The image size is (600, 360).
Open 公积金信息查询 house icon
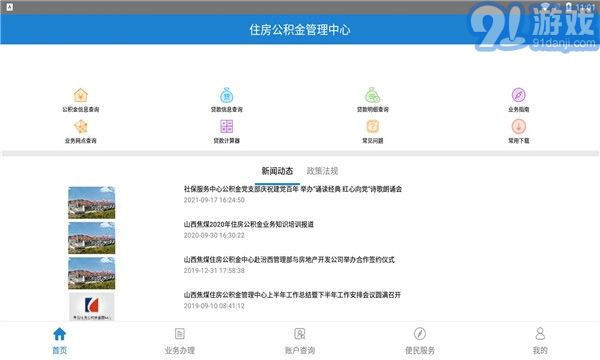point(81,95)
